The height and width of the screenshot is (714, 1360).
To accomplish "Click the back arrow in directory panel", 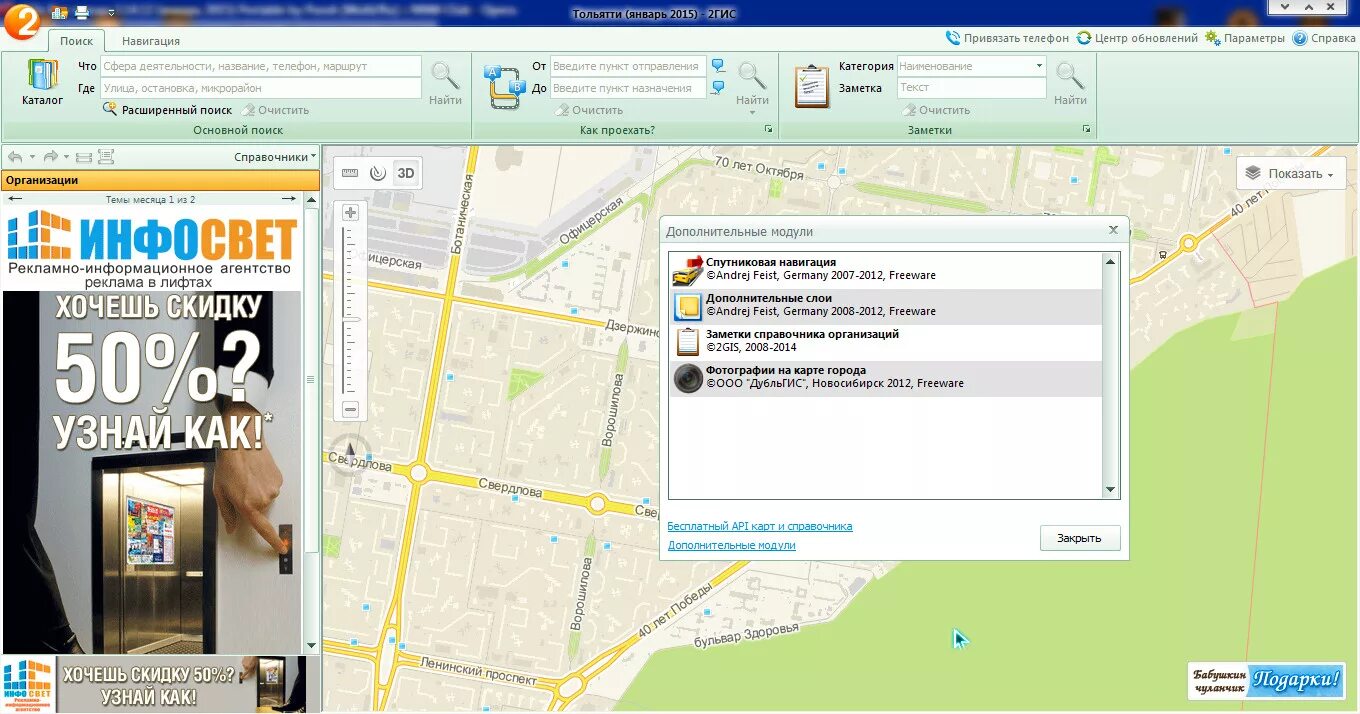I will coord(15,157).
